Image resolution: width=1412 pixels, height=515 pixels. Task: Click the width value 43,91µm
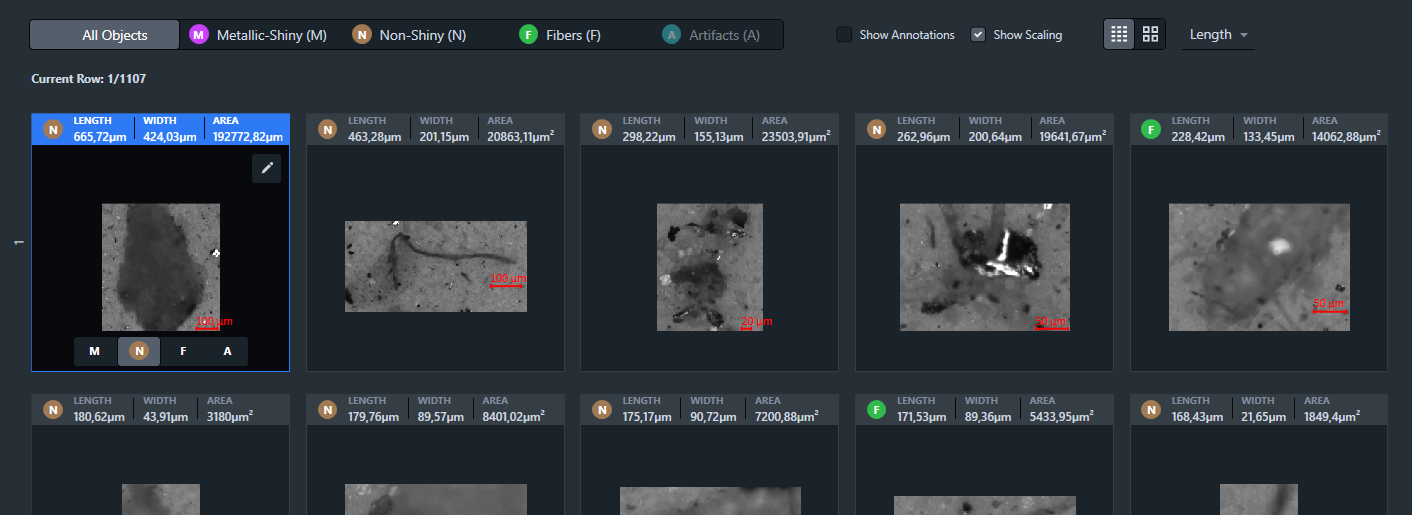pos(166,417)
